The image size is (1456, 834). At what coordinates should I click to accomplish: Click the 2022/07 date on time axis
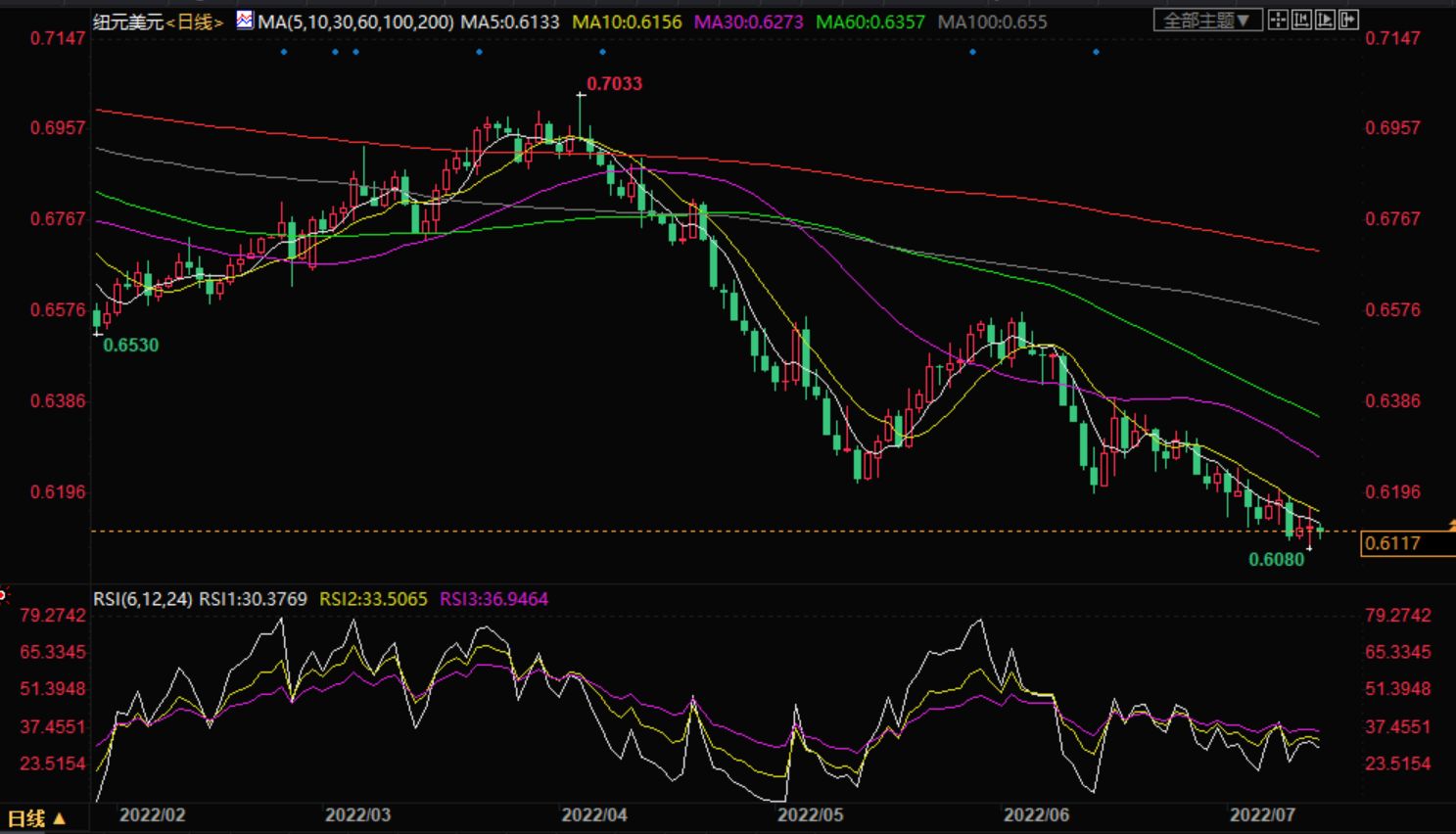[x=1262, y=814]
